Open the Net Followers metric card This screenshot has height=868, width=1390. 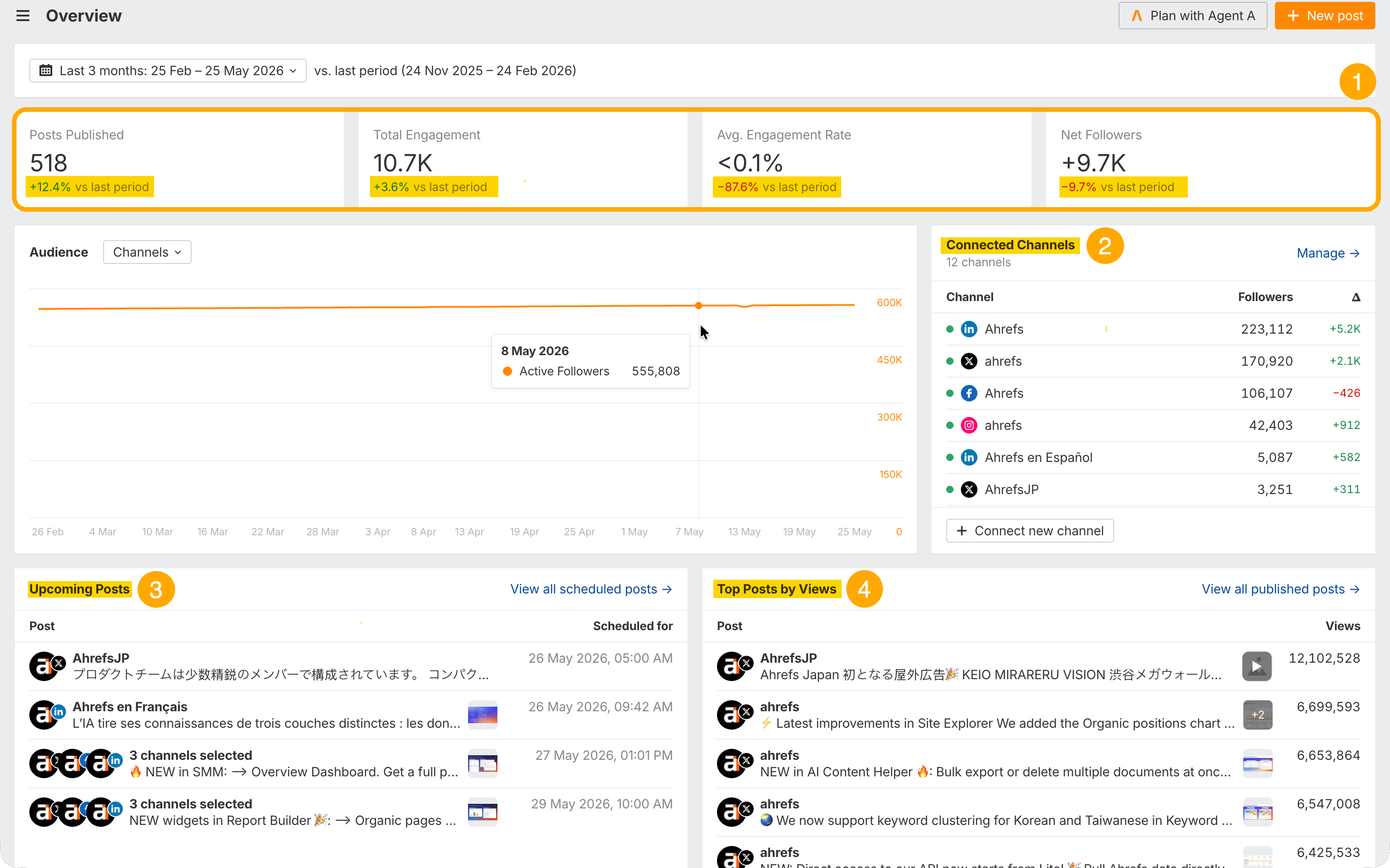tap(1210, 159)
